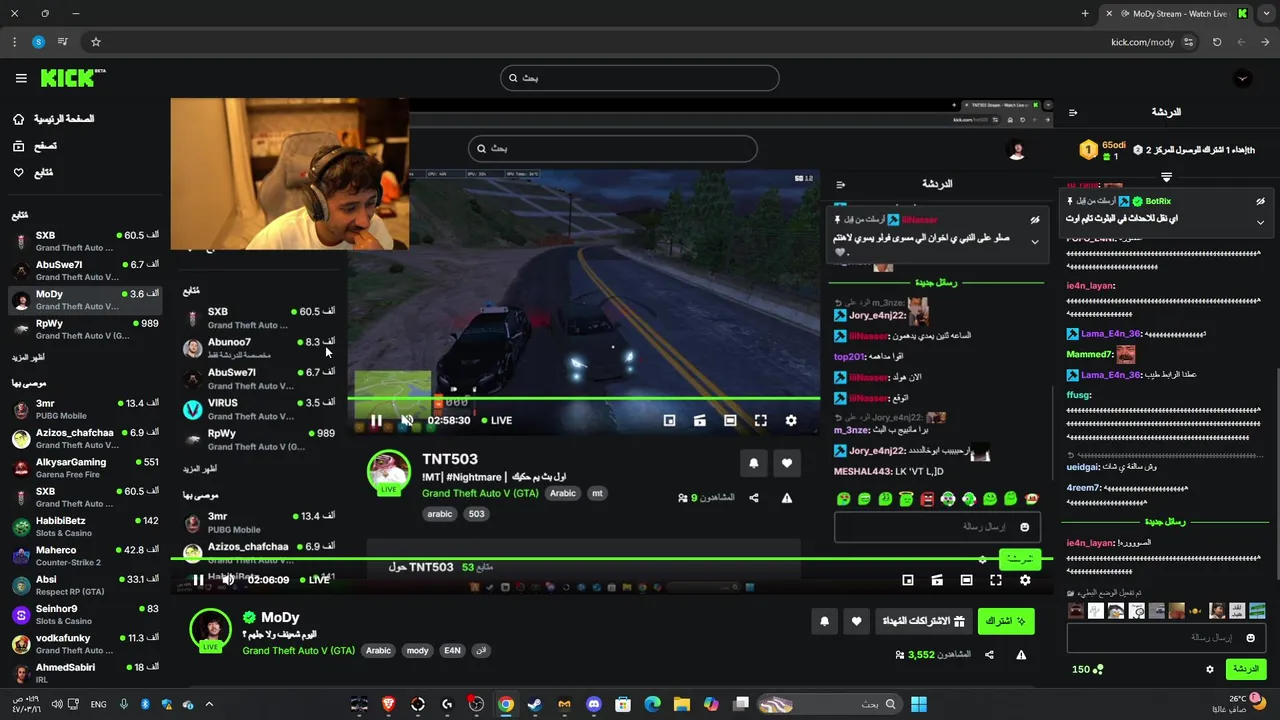Click the taskbar microphone tray icon

click(x=124, y=704)
